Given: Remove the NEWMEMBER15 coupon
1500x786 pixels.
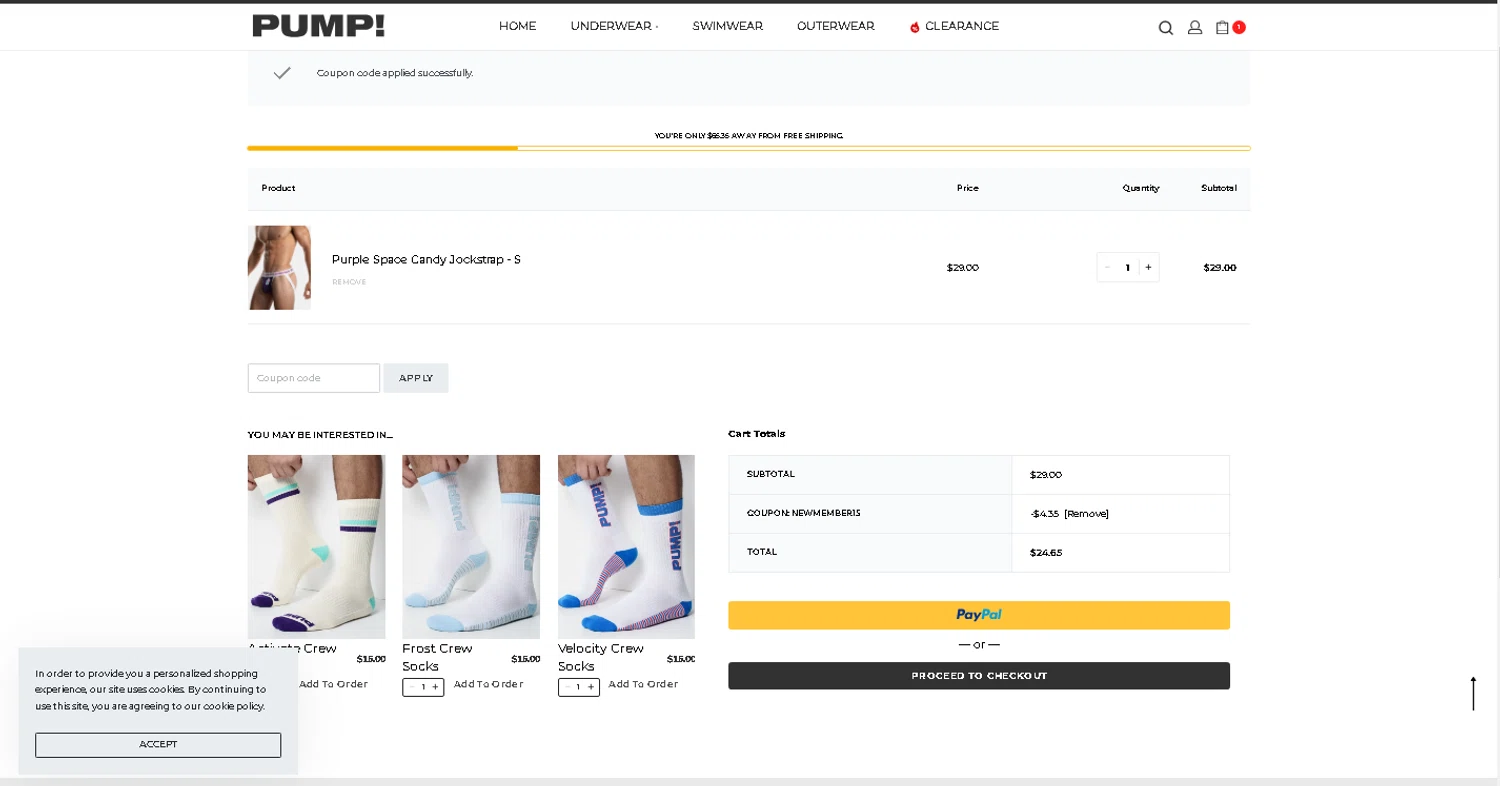Looking at the screenshot, I should click(1086, 513).
